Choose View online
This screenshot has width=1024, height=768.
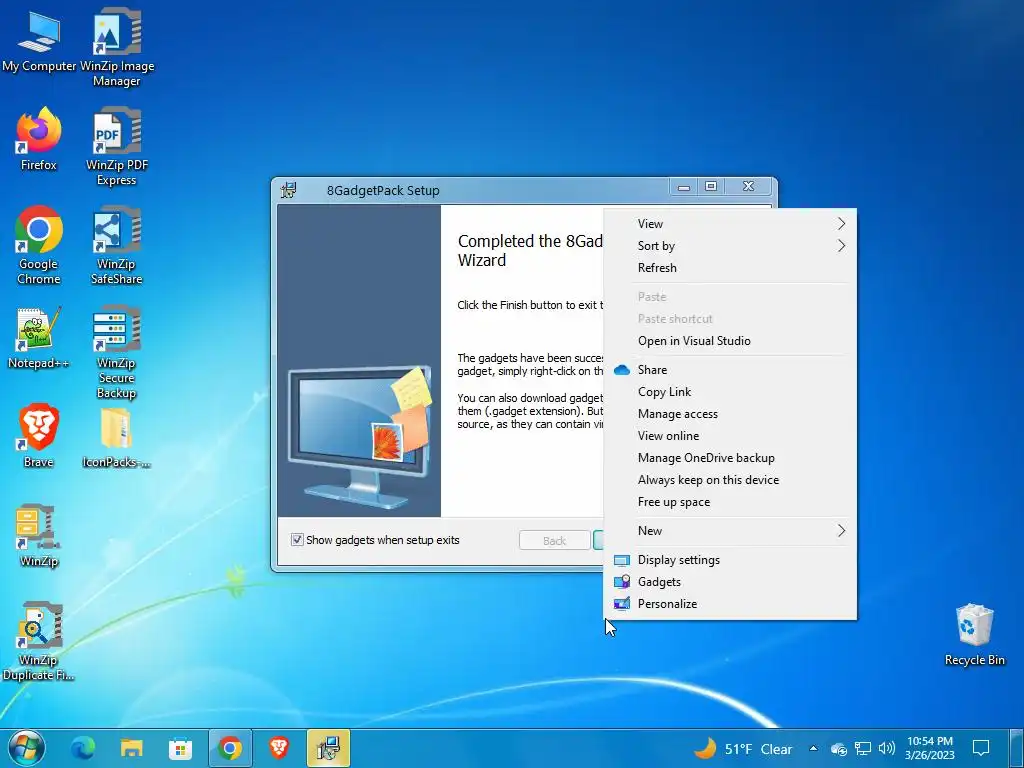730,436
